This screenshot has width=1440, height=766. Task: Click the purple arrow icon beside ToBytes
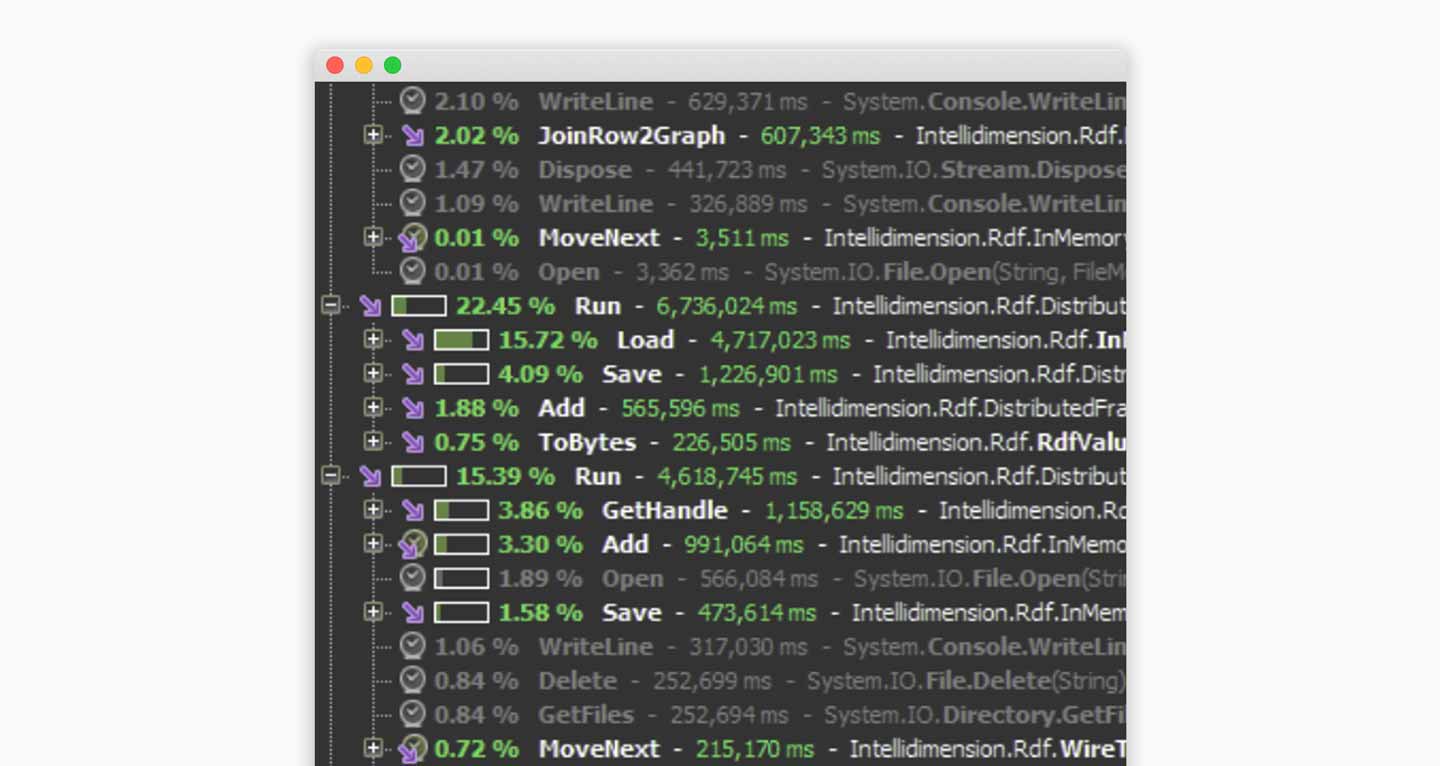point(413,442)
